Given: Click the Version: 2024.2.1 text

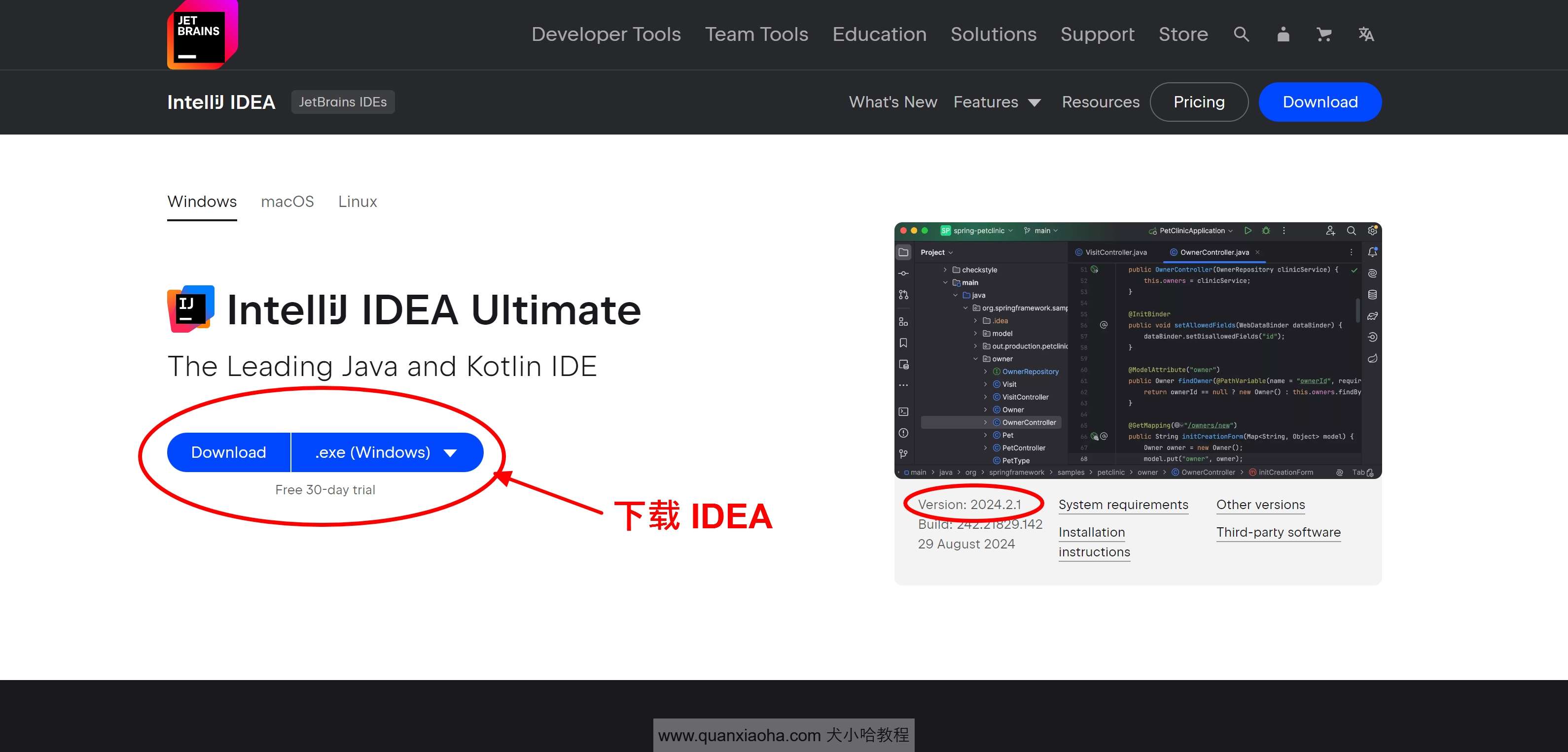Looking at the screenshot, I should (969, 505).
